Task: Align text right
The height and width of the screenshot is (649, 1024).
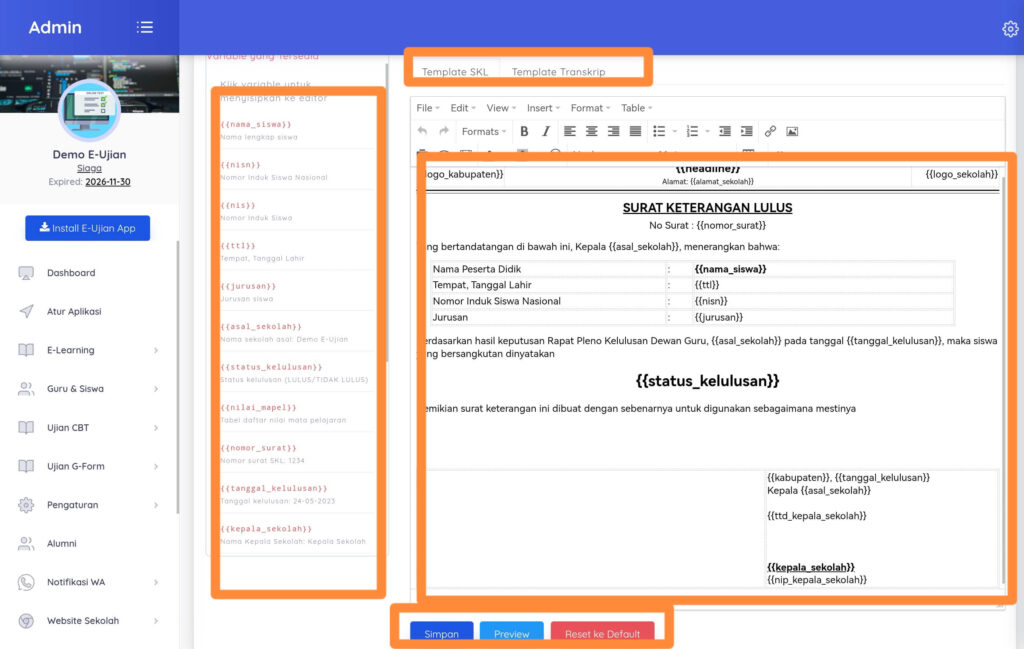Action: coord(613,131)
